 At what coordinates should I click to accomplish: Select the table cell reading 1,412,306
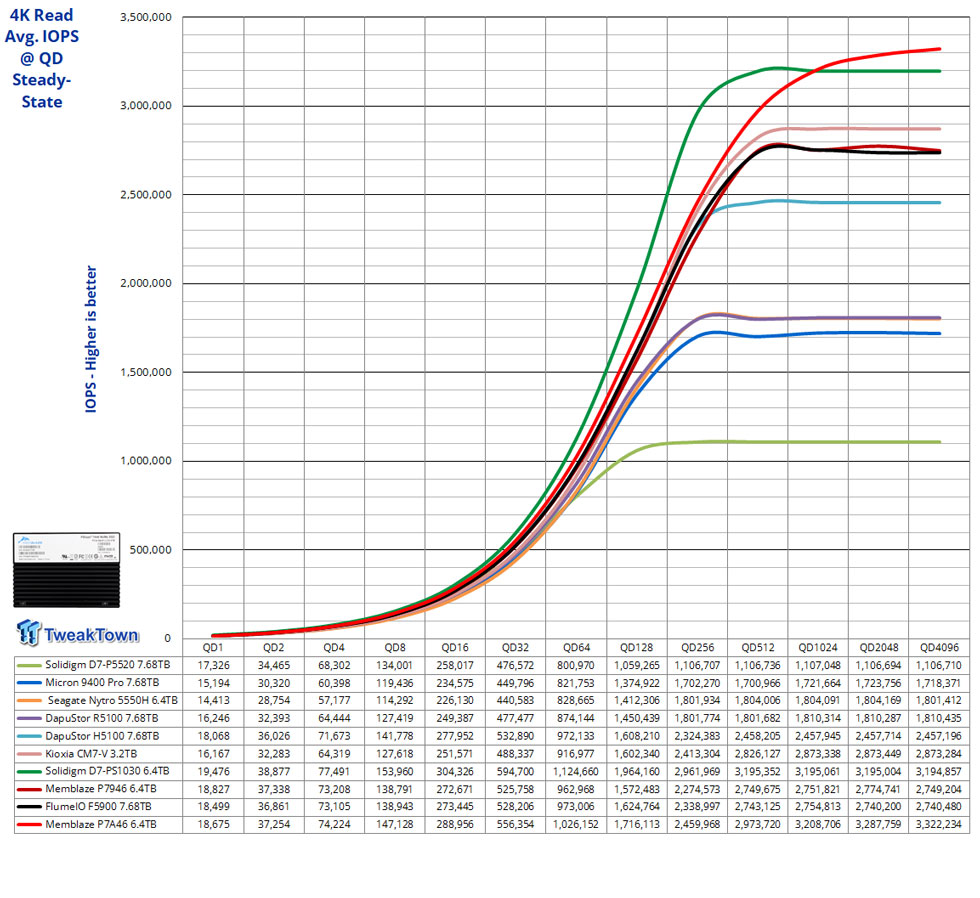click(x=637, y=701)
